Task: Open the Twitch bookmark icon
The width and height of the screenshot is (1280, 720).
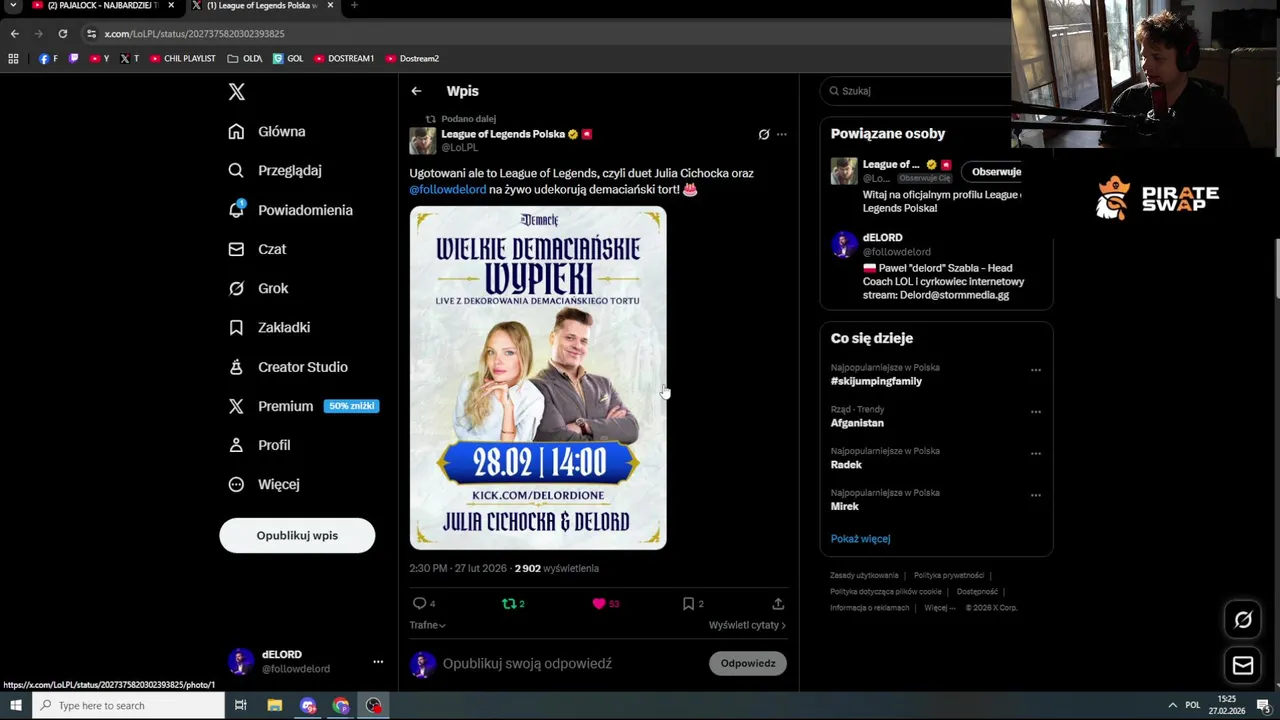Action: (73, 59)
